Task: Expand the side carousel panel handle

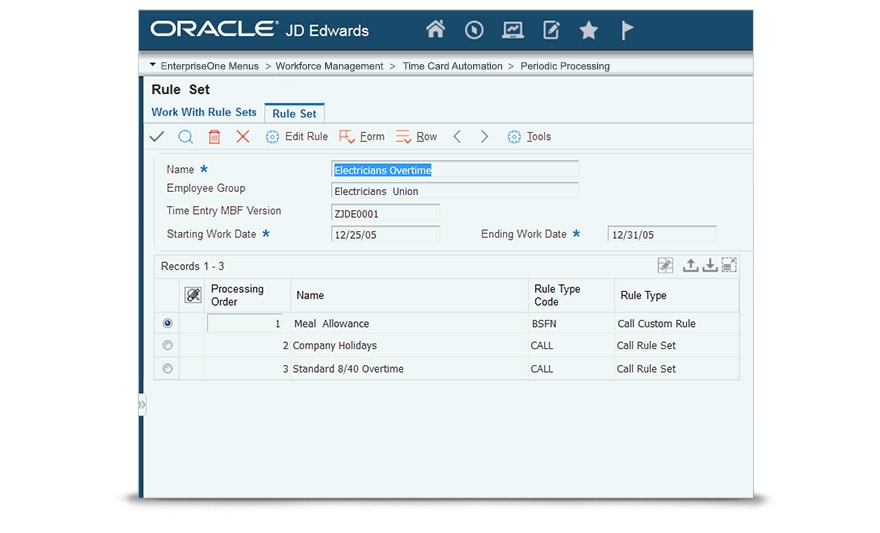Action: click(x=142, y=405)
